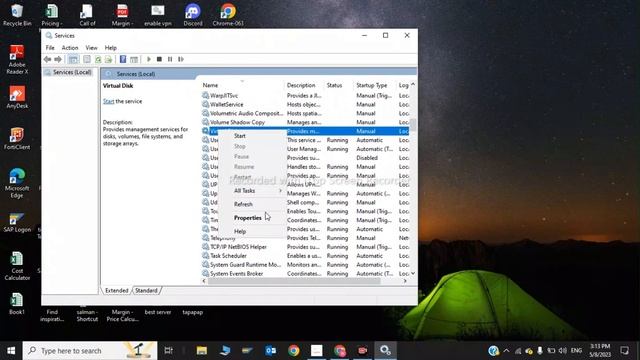640x360 pixels.
Task: Open the View menu
Action: click(91, 48)
